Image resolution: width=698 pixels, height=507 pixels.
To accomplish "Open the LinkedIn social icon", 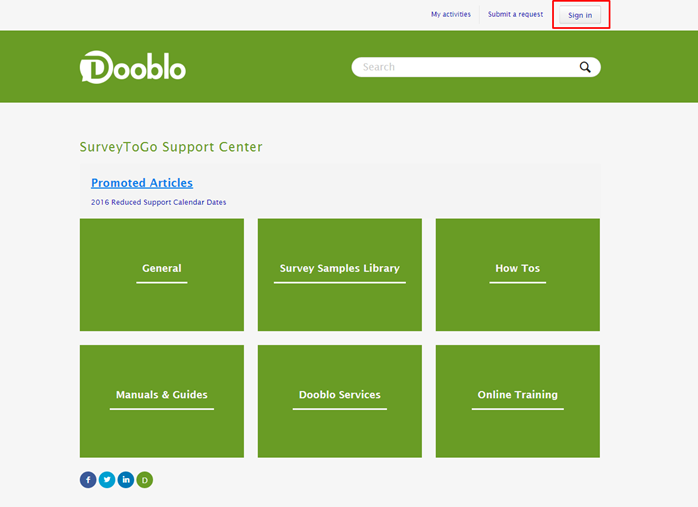I will click(x=126, y=480).
